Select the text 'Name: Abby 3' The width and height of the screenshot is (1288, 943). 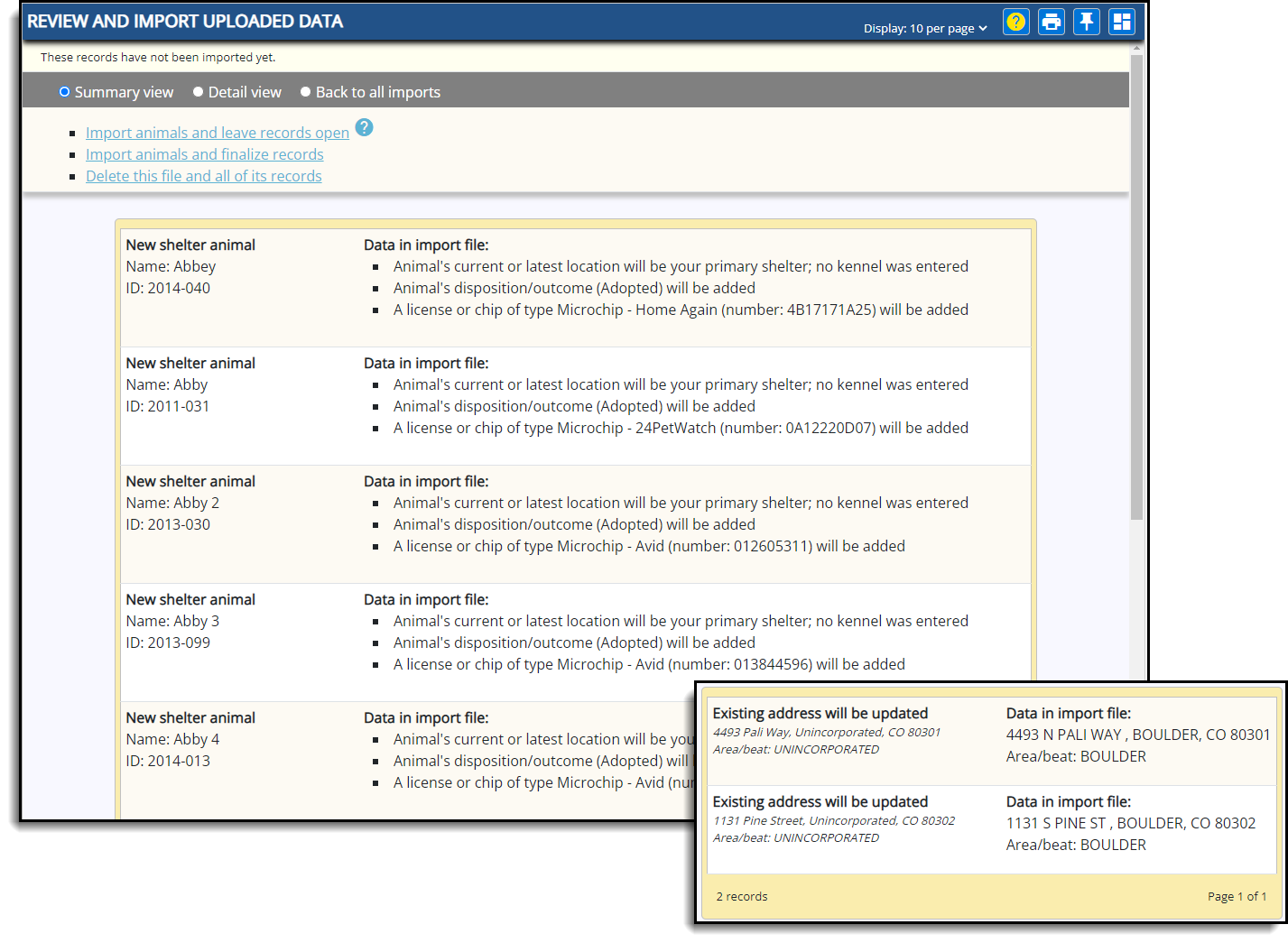[172, 621]
